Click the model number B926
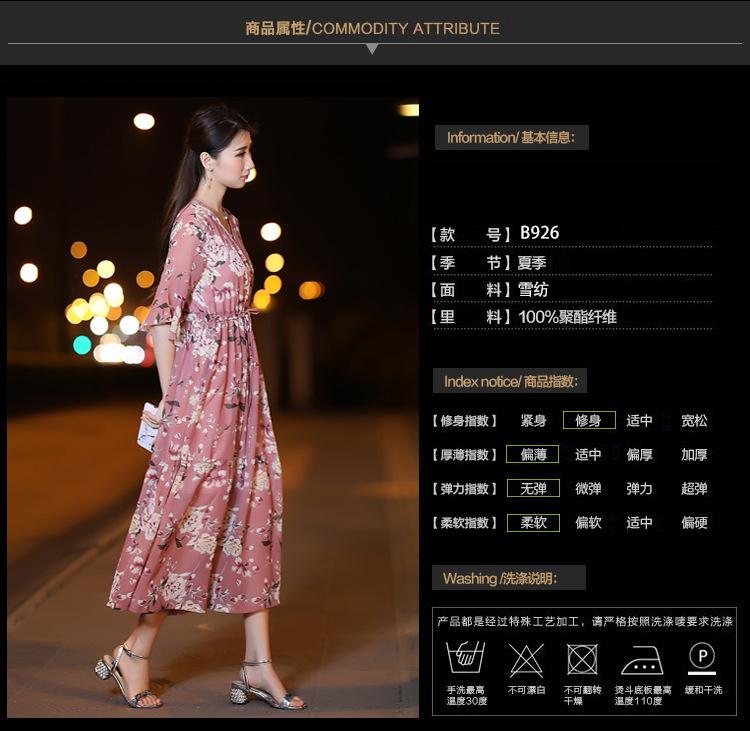This screenshot has width=750, height=731. pyautogui.click(x=539, y=233)
